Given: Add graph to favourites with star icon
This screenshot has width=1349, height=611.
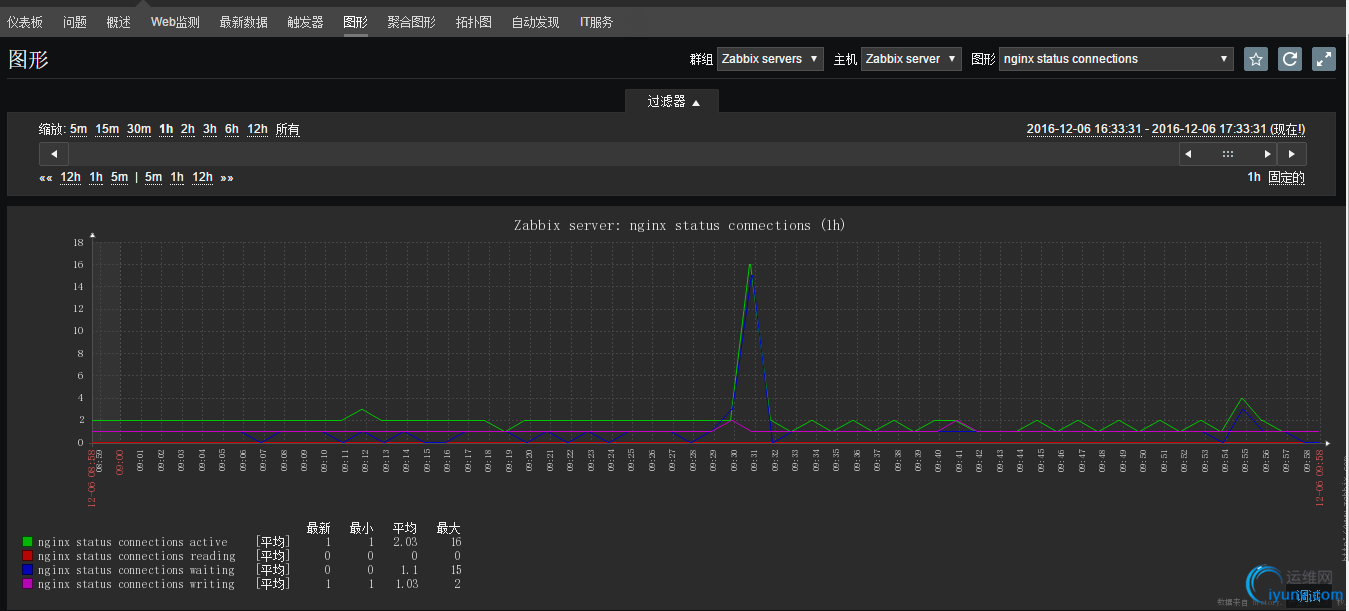Looking at the screenshot, I should point(1256,59).
